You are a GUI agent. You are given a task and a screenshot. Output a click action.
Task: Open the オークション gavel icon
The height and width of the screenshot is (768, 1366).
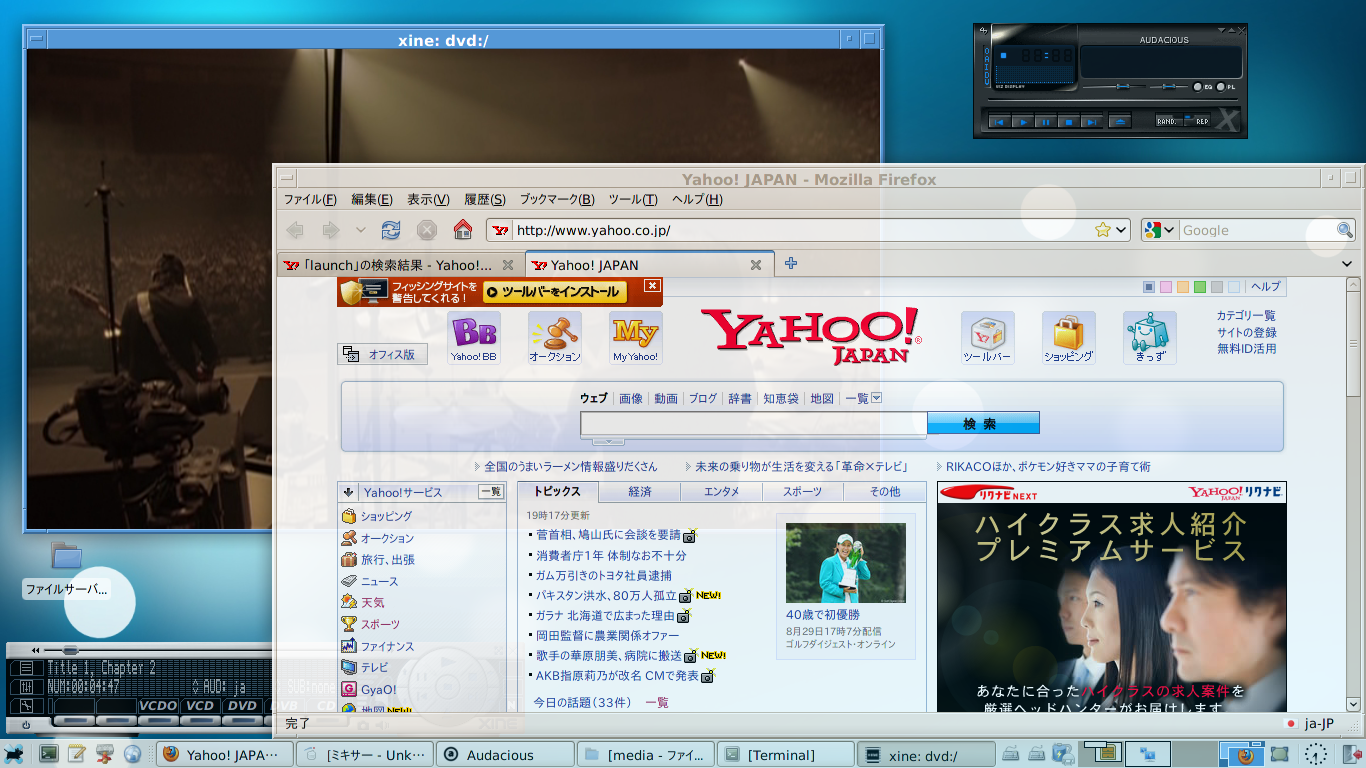tap(554, 338)
